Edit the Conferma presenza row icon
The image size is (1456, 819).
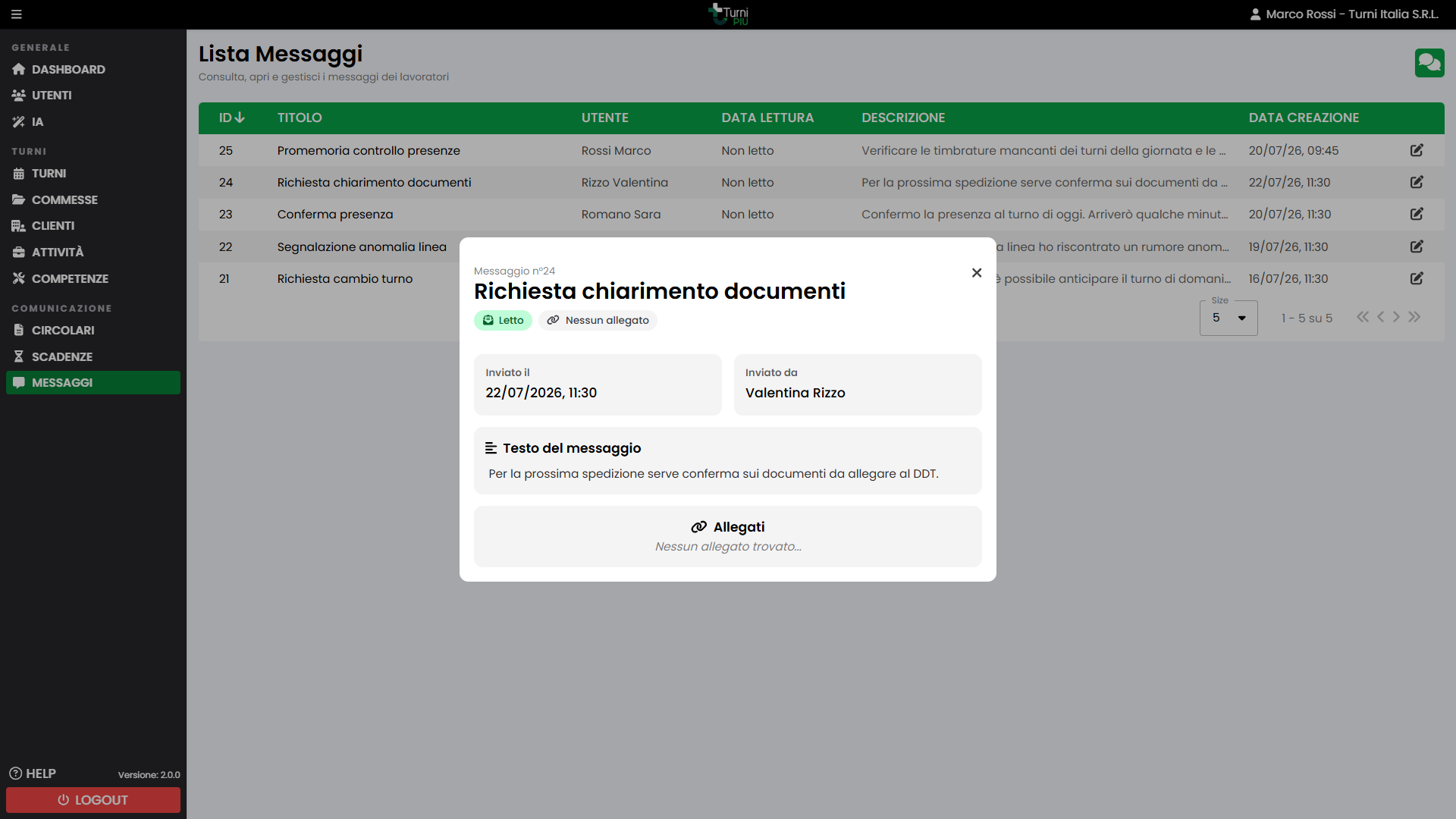point(1416,214)
